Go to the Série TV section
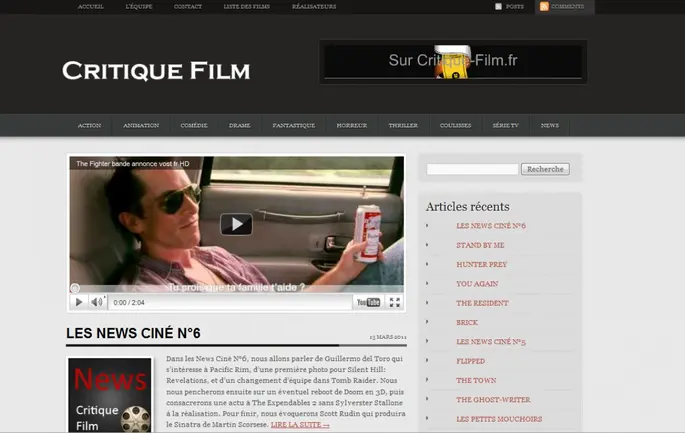 point(505,126)
